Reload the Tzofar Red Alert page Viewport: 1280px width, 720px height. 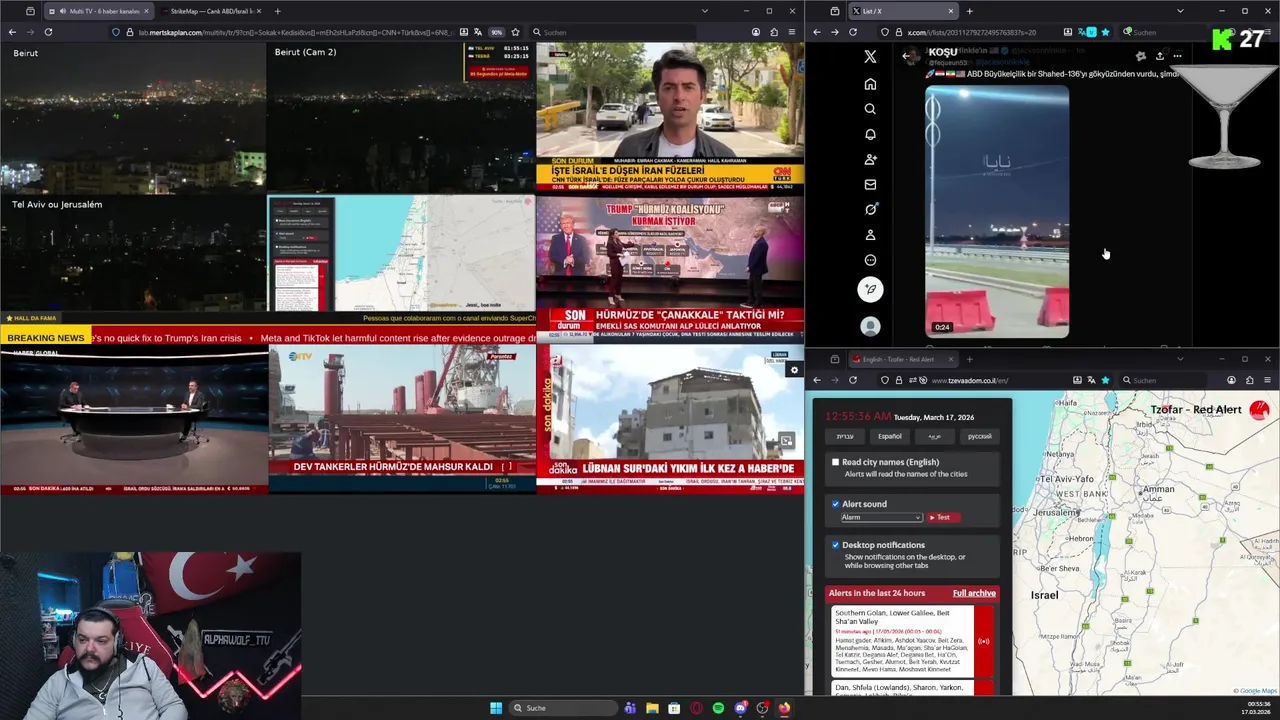pyautogui.click(x=853, y=380)
